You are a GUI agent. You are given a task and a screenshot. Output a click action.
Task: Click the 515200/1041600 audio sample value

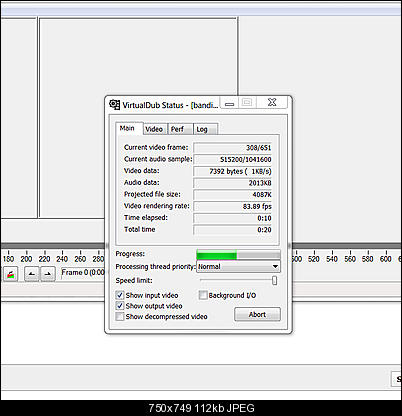(246, 160)
